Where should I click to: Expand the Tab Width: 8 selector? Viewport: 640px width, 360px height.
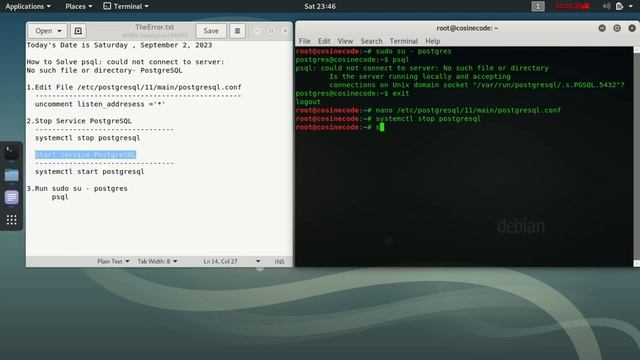[157, 261]
